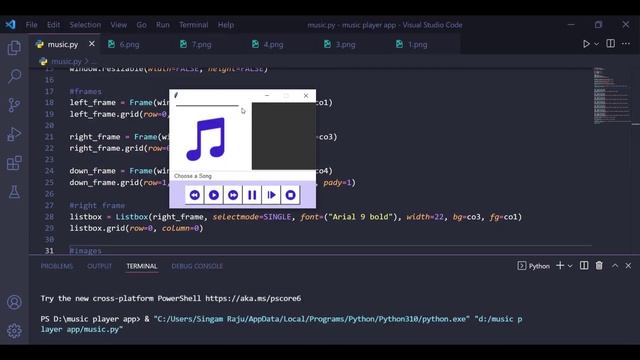
Task: Switch to the music.py editor tab
Action: pos(62,44)
